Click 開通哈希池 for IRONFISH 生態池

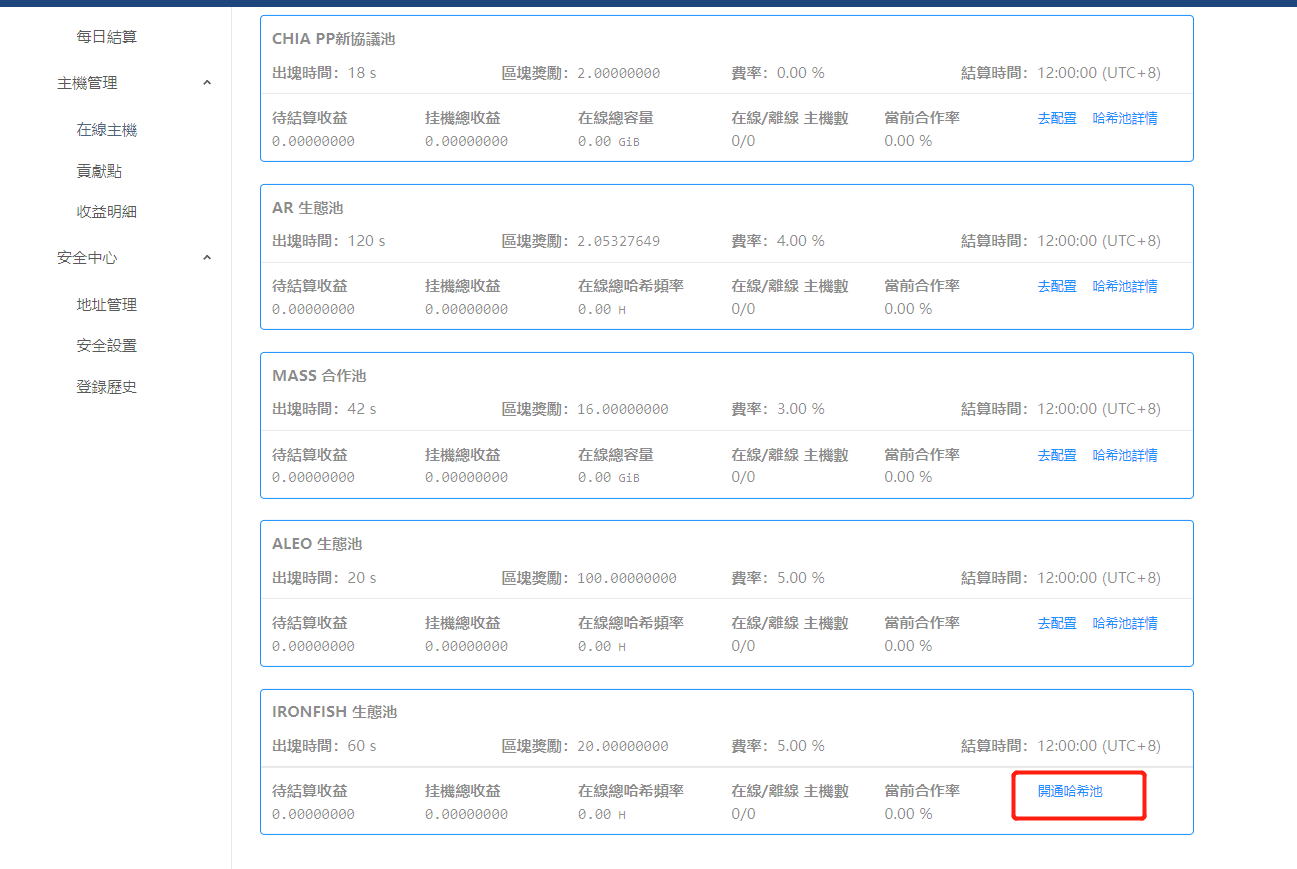point(1070,791)
